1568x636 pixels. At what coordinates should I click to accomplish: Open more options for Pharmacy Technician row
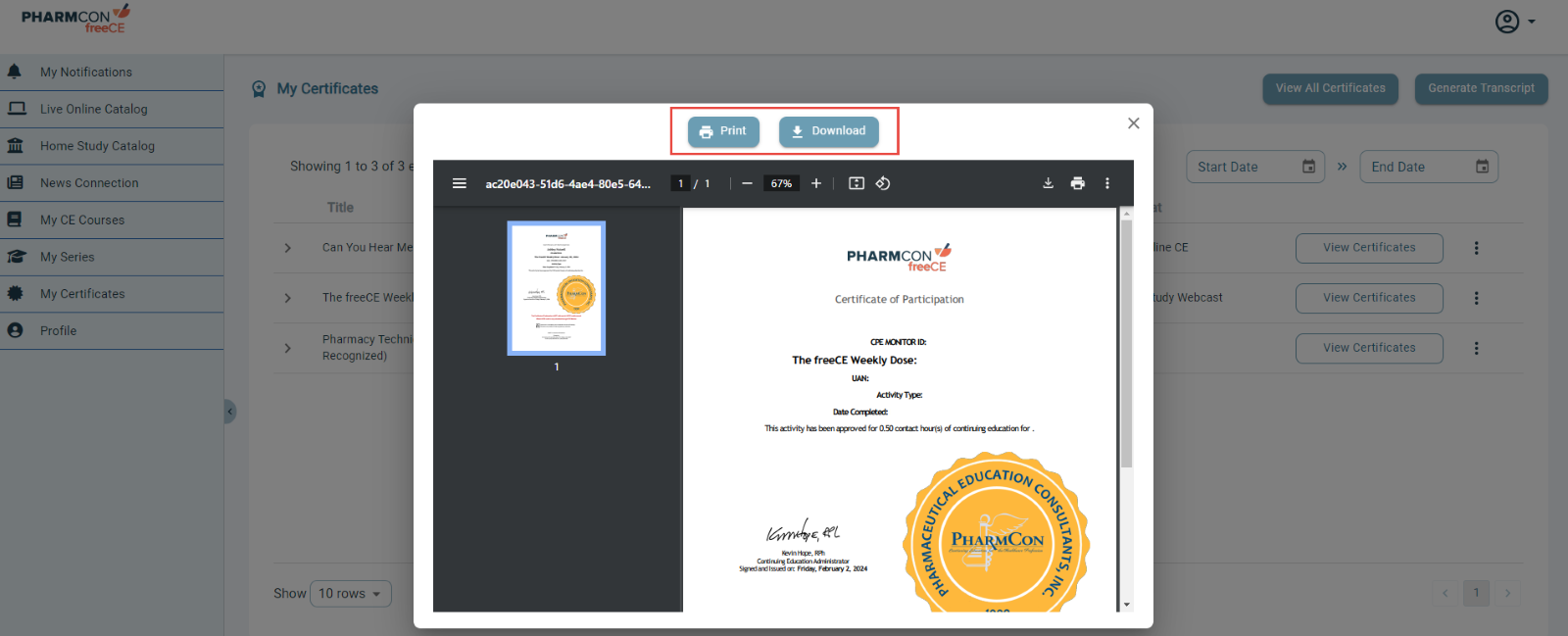(x=1476, y=348)
